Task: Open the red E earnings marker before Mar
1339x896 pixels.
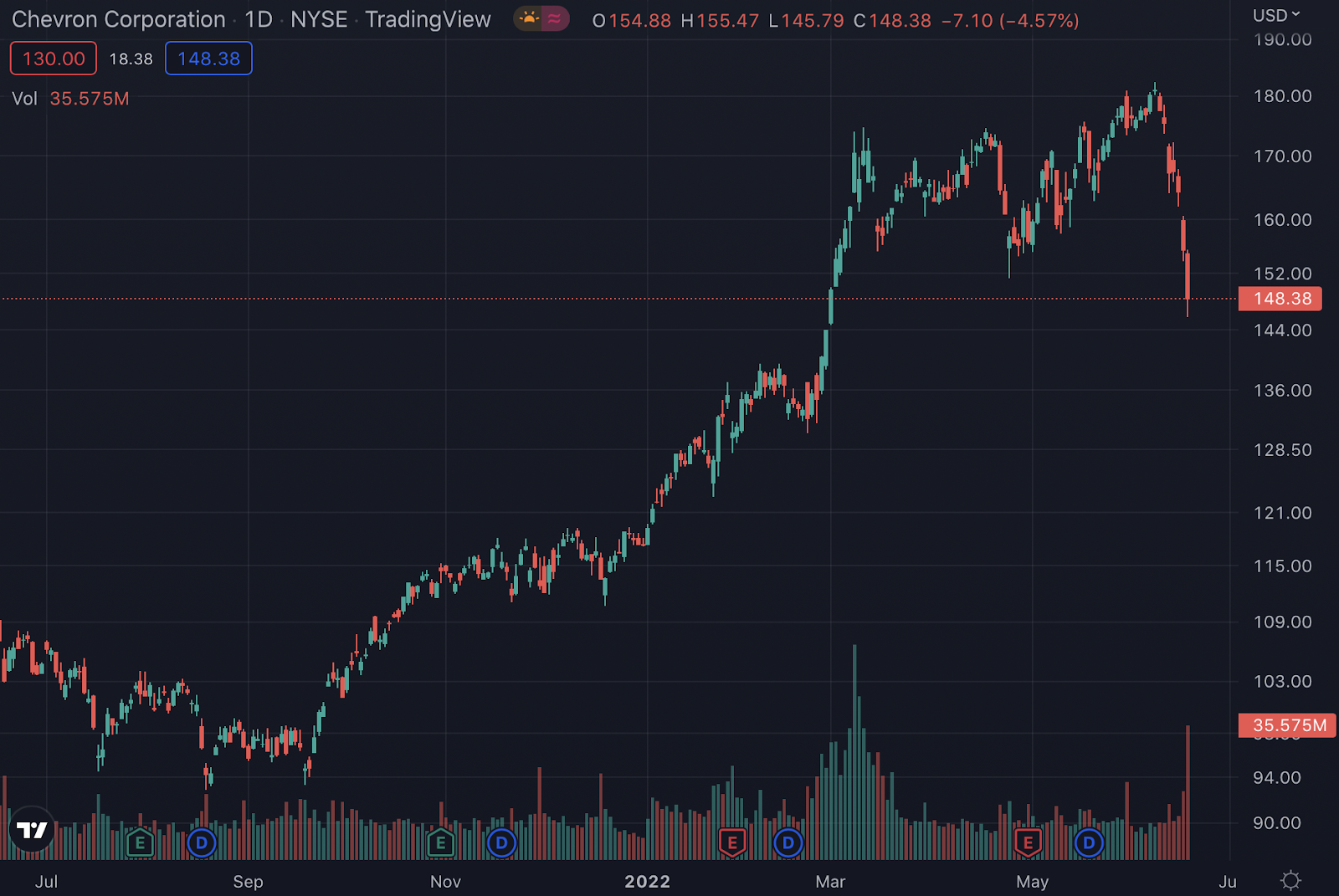Action: tap(732, 842)
